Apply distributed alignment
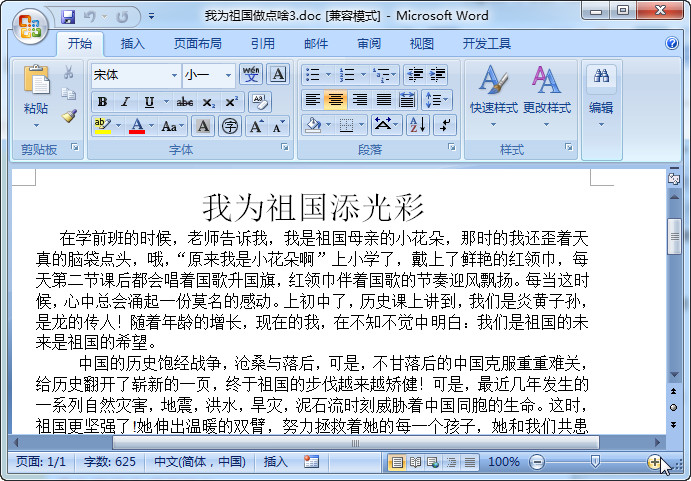 (x=407, y=100)
